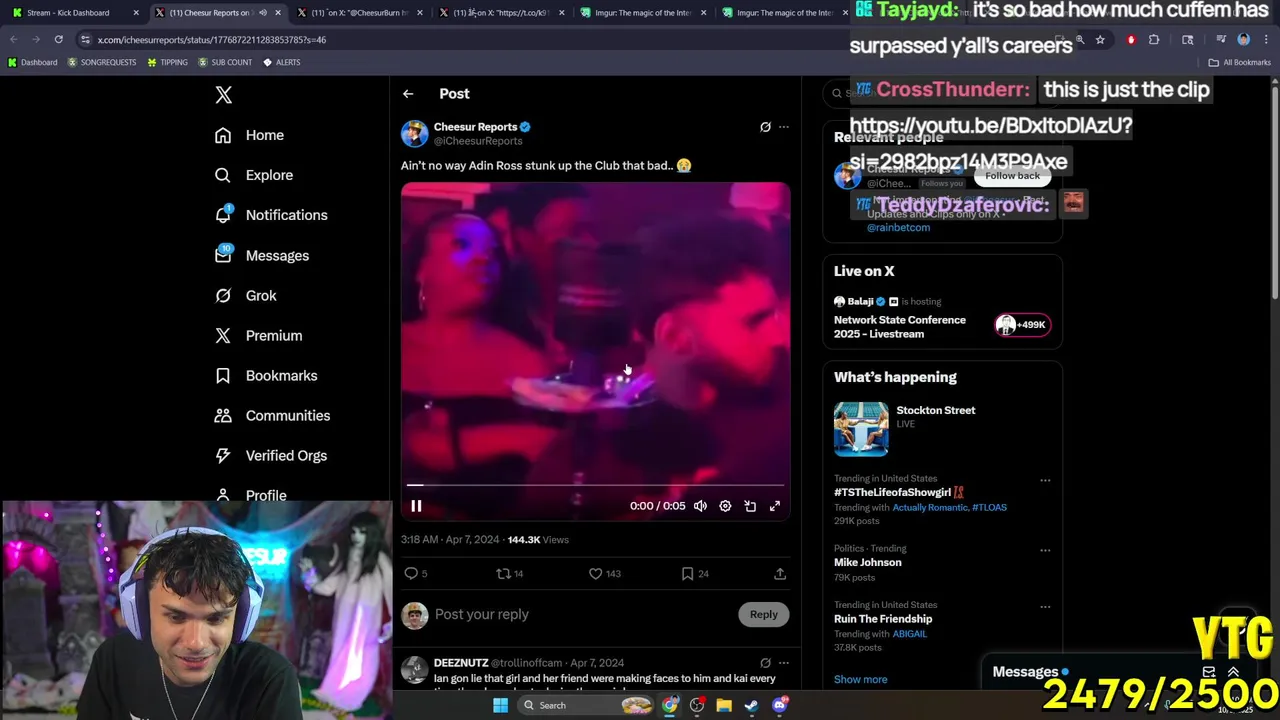Open Ruin The Friendship trend
The image size is (1280, 720).
click(883, 619)
